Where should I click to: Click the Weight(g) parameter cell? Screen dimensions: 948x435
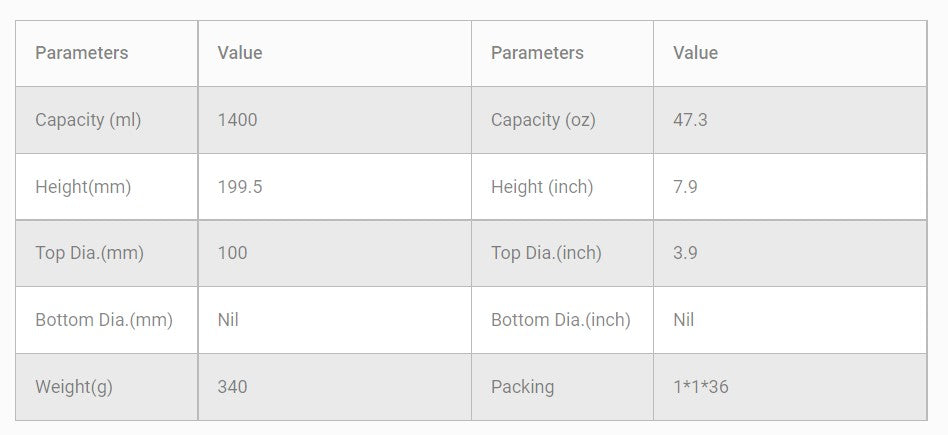(74, 387)
